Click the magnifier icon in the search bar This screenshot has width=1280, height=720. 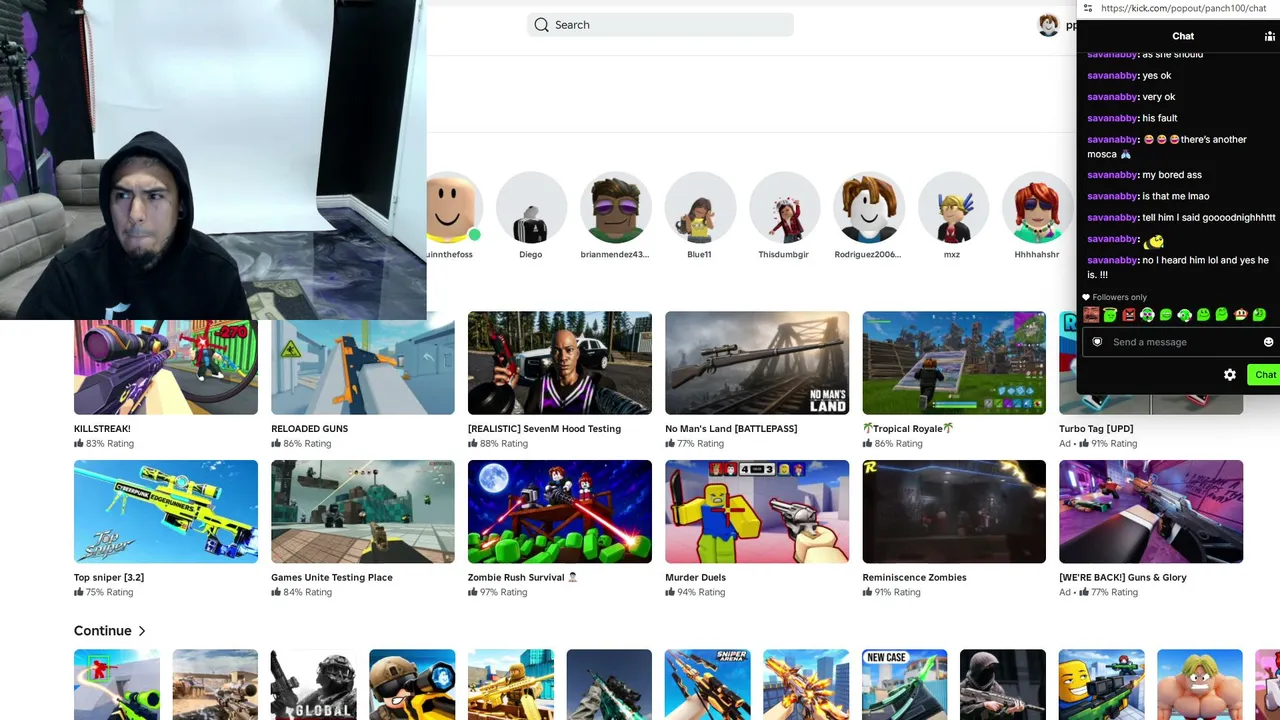541,25
